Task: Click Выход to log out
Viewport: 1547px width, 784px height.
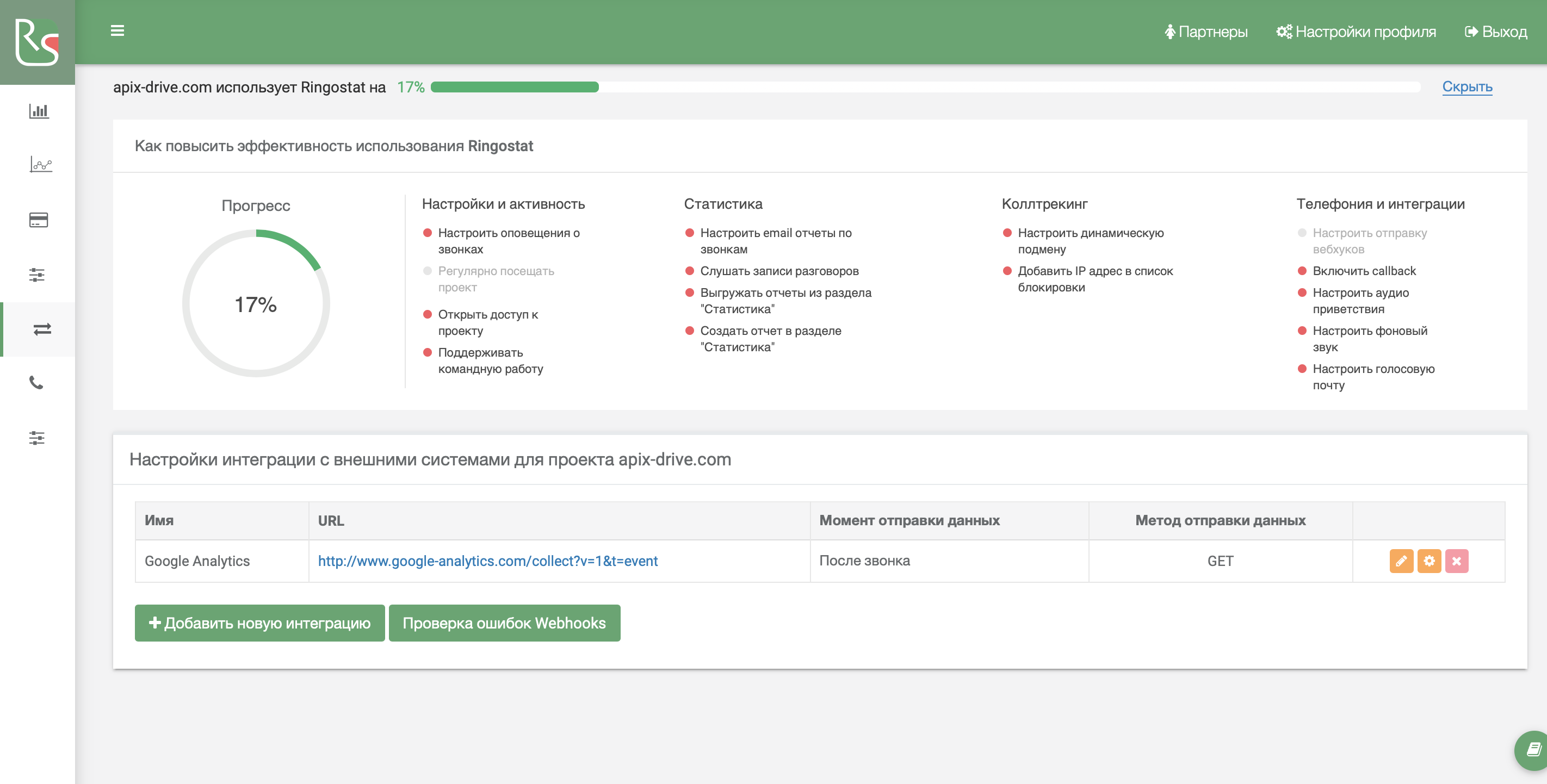Action: click(x=1496, y=31)
